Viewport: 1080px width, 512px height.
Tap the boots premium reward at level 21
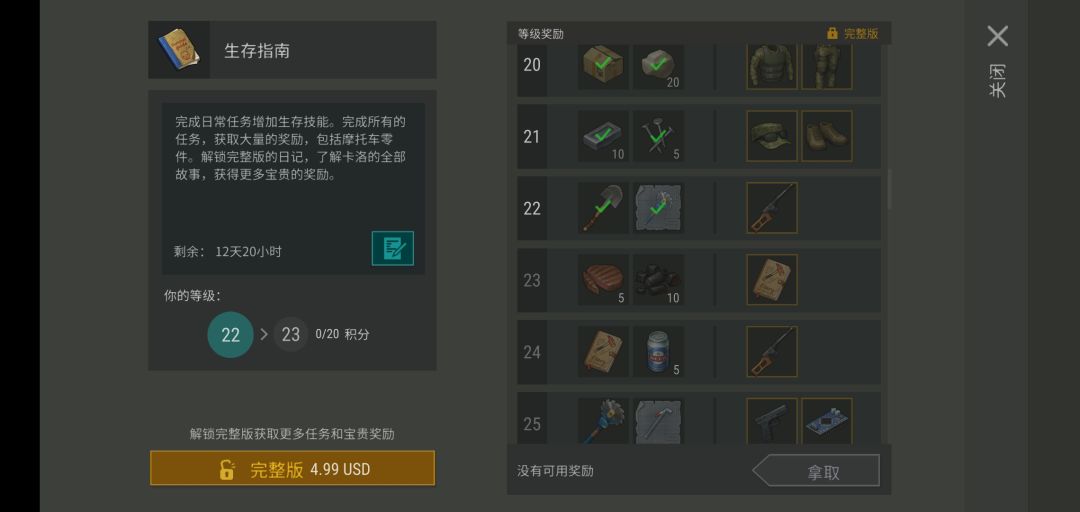click(827, 136)
